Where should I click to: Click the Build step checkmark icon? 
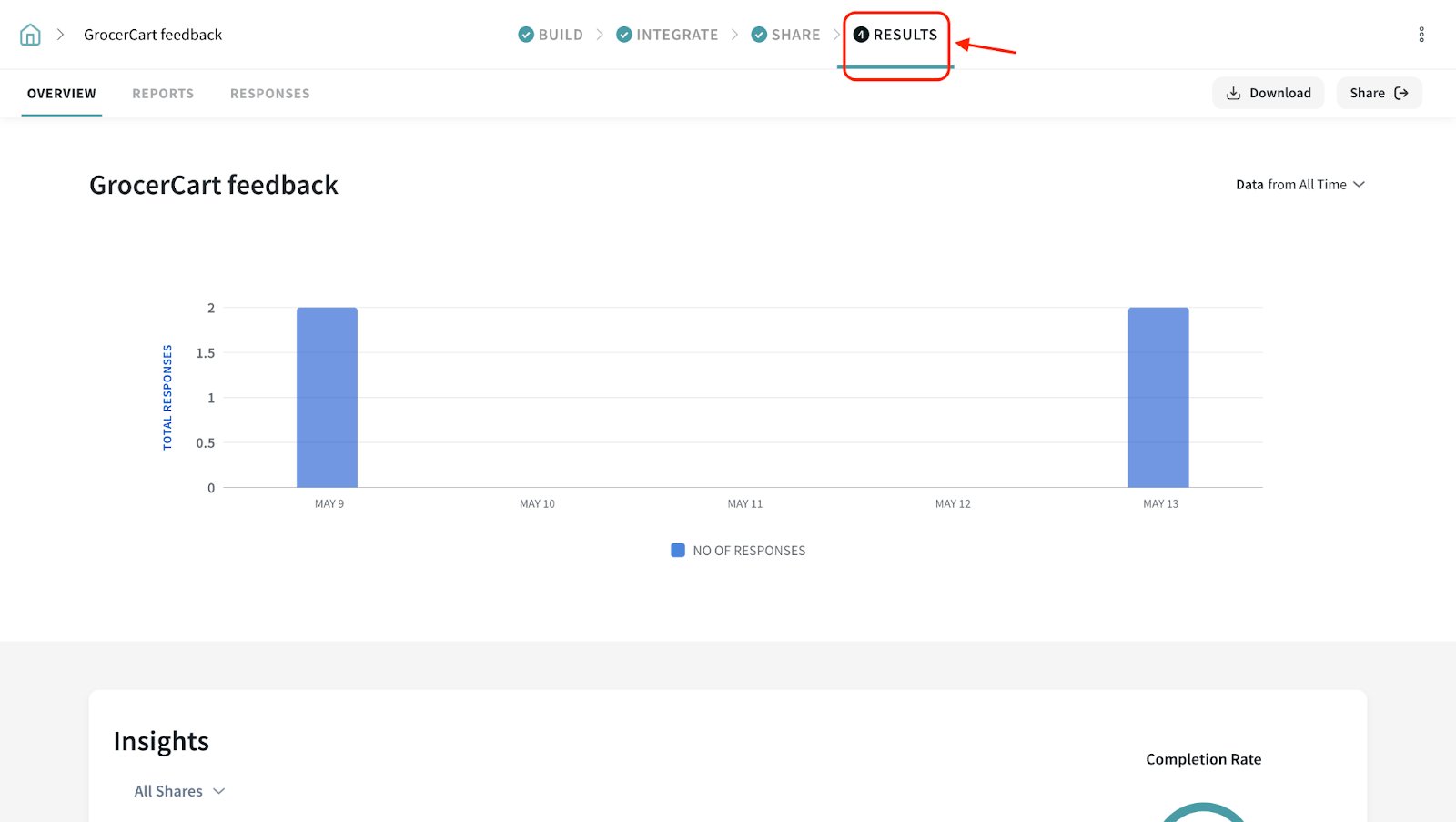pos(526,35)
